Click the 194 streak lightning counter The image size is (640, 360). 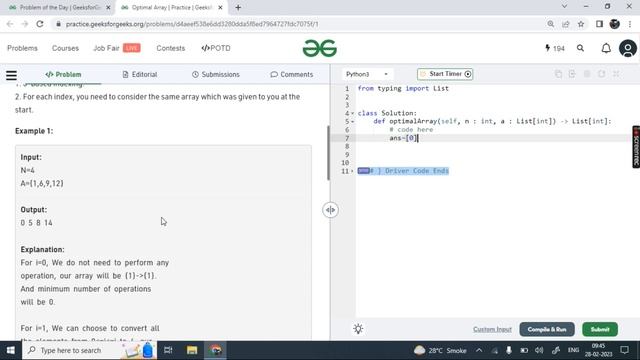pos(555,48)
